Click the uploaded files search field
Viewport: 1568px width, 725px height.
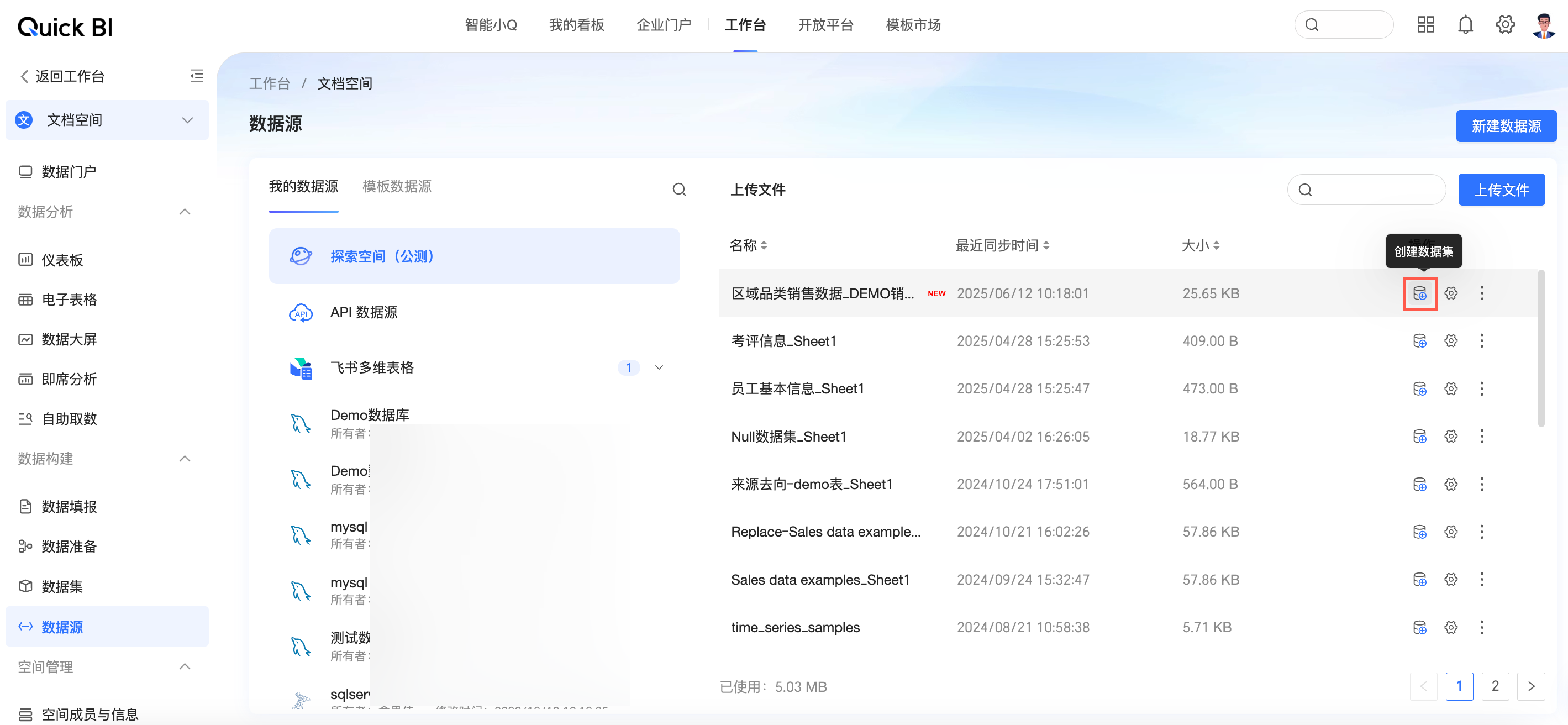pyautogui.click(x=1366, y=190)
